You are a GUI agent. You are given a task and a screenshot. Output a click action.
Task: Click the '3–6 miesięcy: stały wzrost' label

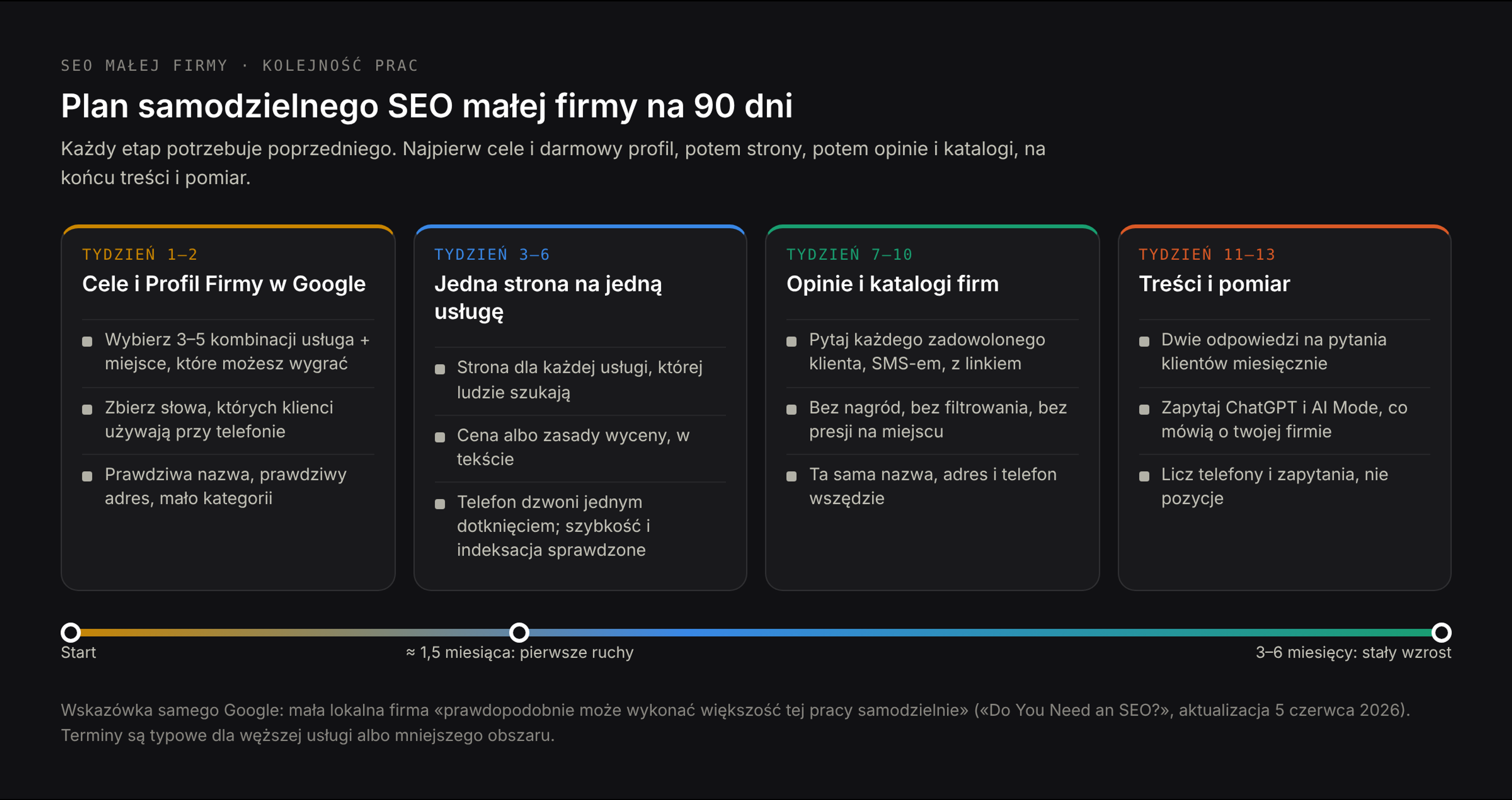tap(1353, 653)
